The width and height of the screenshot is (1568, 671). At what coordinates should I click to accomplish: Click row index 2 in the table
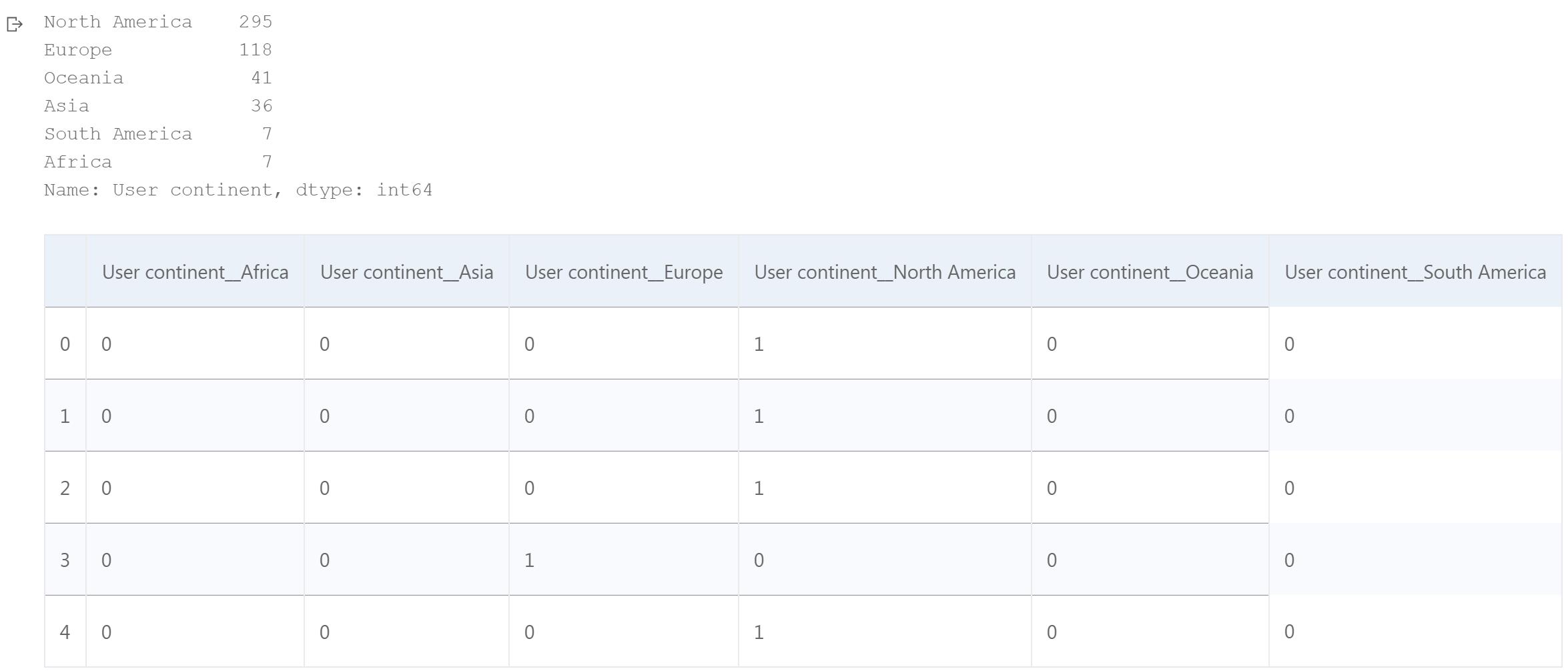(x=65, y=488)
